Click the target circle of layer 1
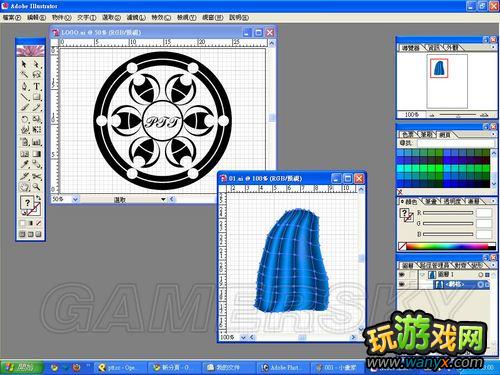The height and width of the screenshot is (375, 500). (x=480, y=275)
